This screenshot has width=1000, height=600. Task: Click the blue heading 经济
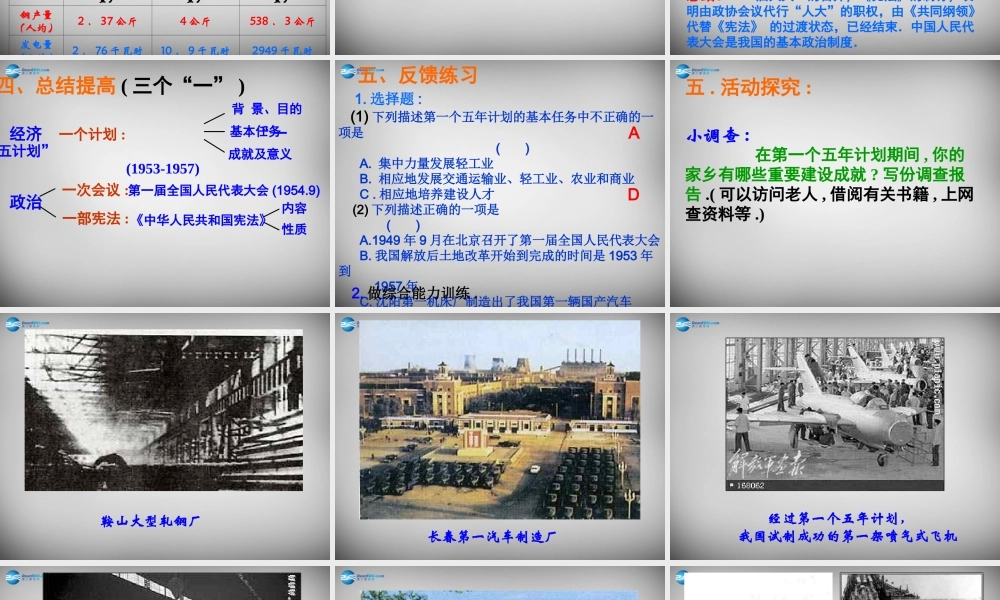[26, 134]
